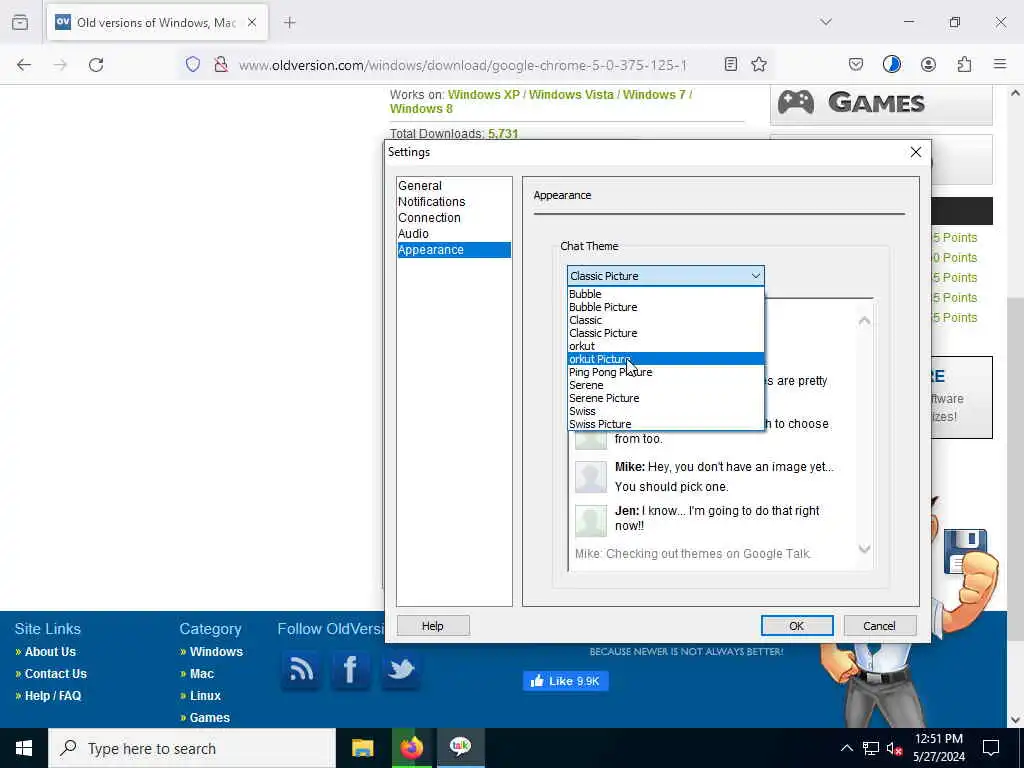The image size is (1024, 768).
Task: Close the Old versions of Windows tab
Action: [252, 23]
